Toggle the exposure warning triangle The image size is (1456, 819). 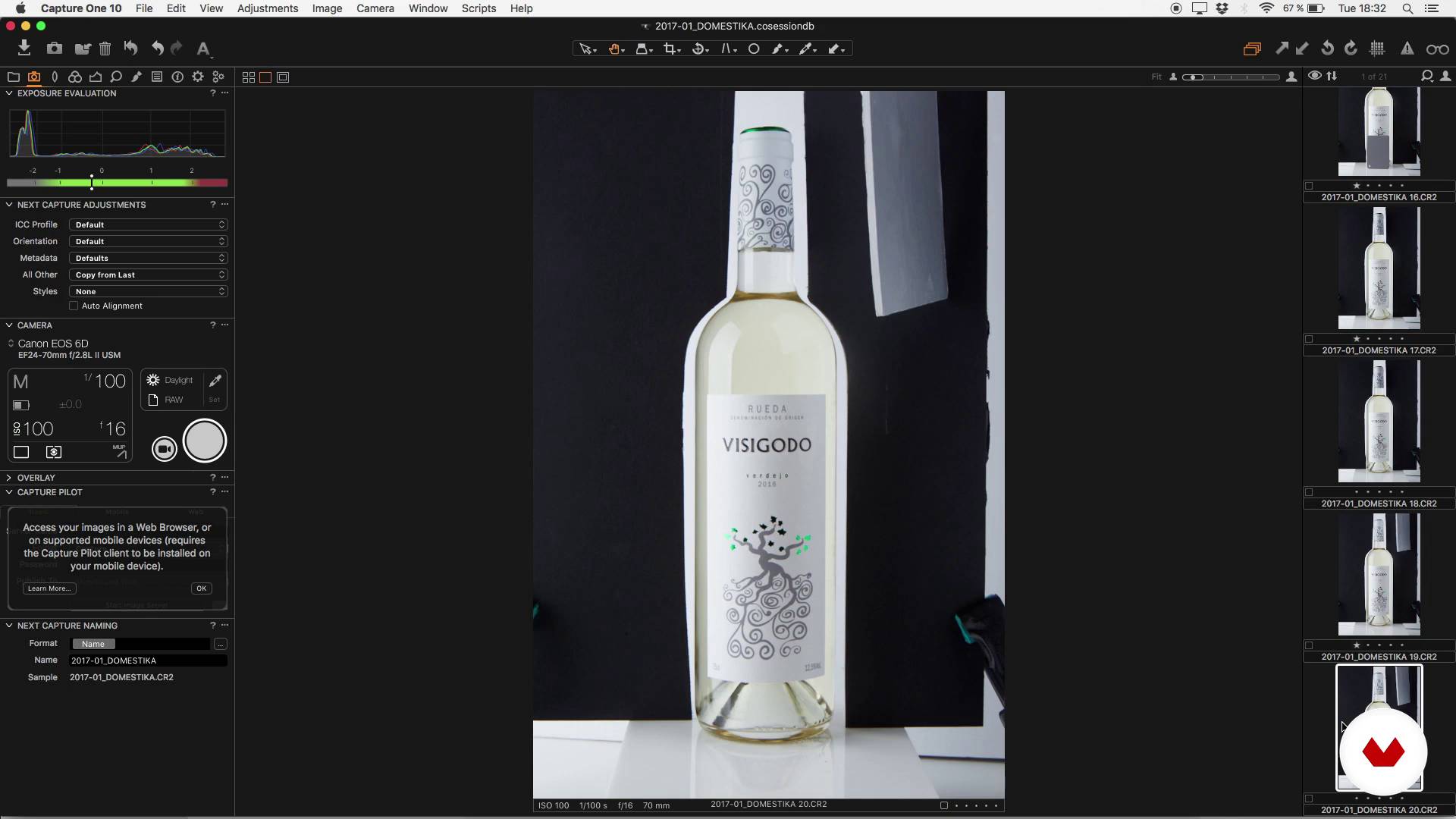[x=1407, y=49]
